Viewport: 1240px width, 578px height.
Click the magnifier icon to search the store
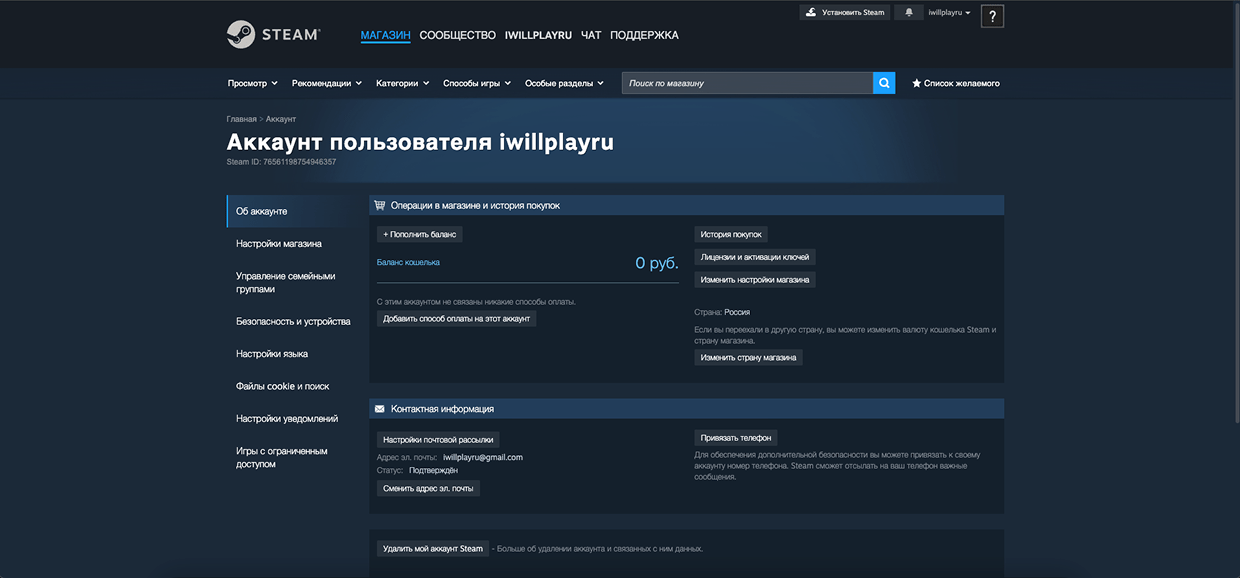884,83
